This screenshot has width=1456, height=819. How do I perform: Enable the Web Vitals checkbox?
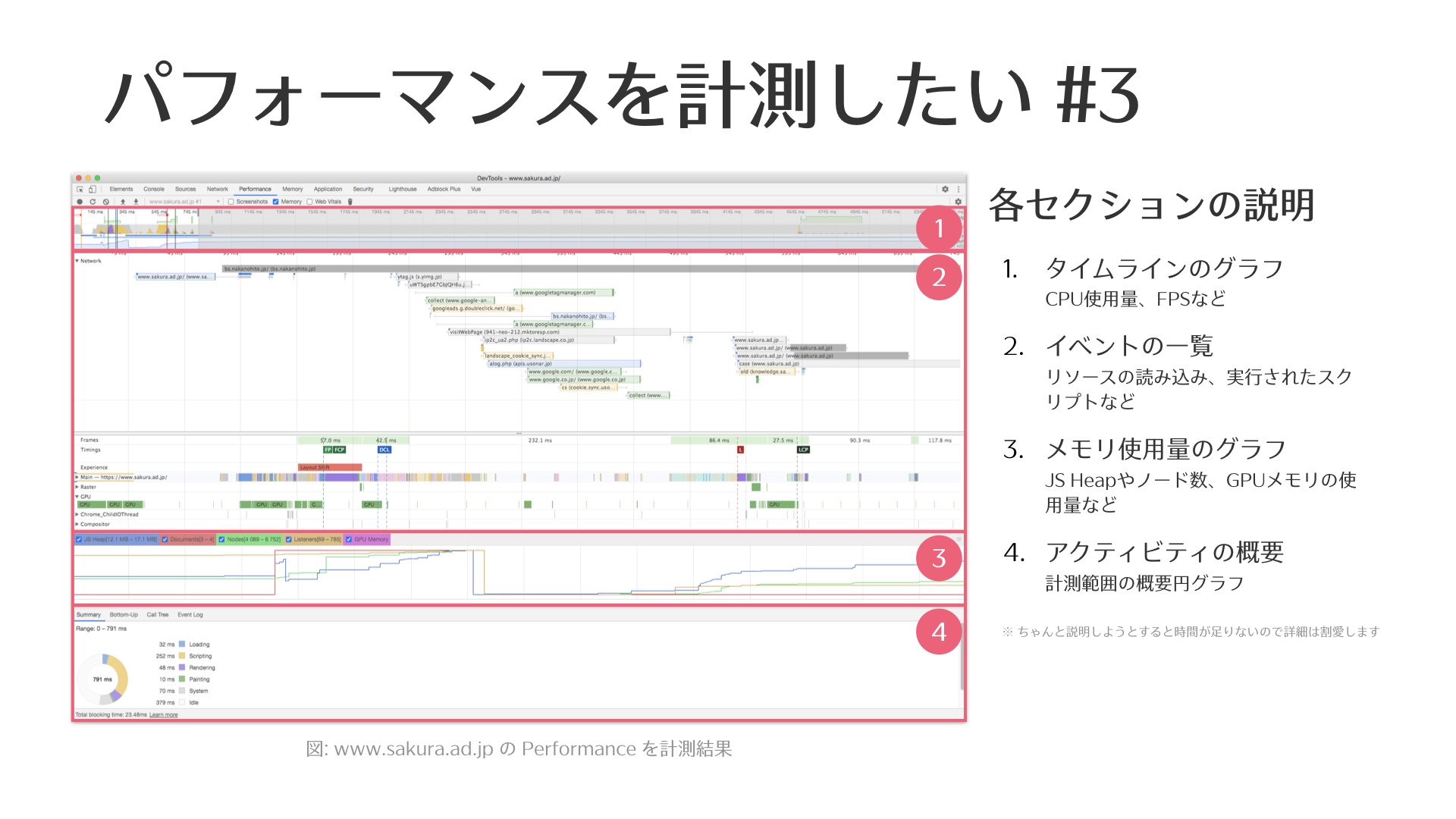pyautogui.click(x=309, y=202)
